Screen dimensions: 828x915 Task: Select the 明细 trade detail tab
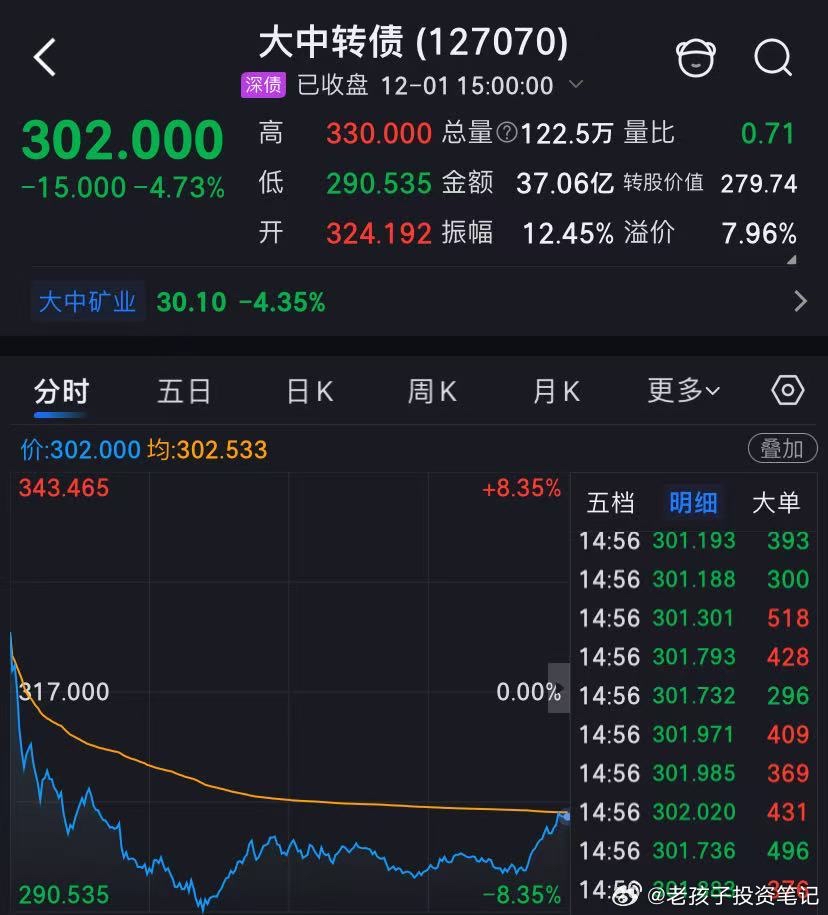pos(693,503)
